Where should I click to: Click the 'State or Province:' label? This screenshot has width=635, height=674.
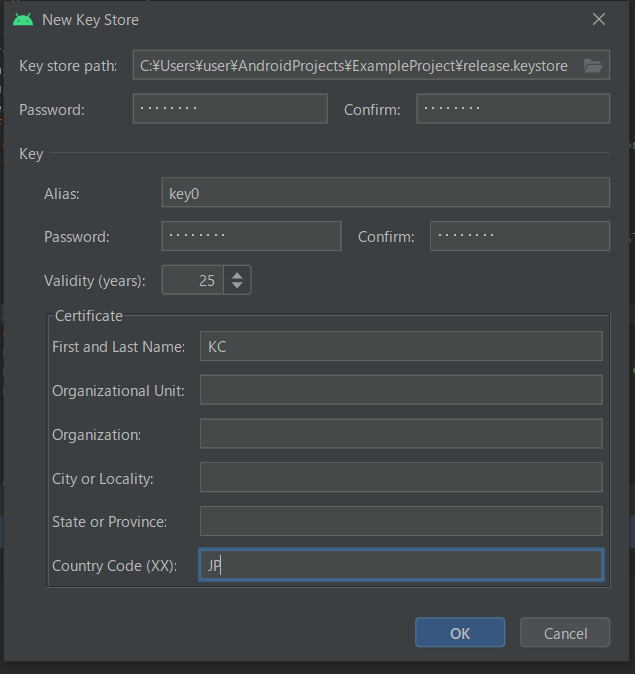click(x=110, y=522)
